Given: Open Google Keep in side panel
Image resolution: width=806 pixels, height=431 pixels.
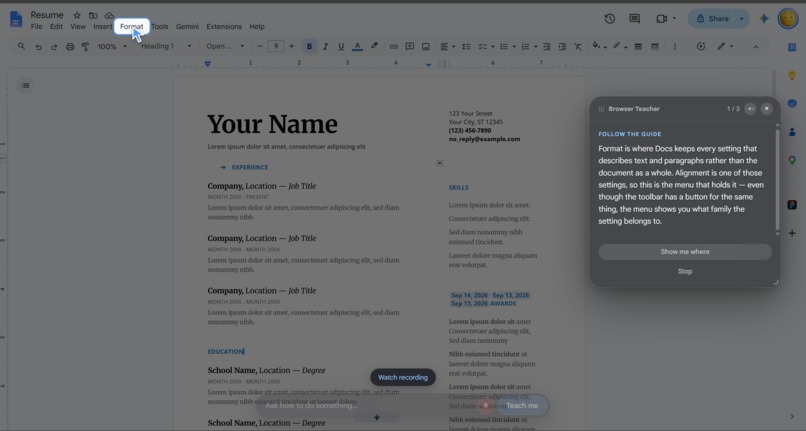Looking at the screenshot, I should pos(792,76).
